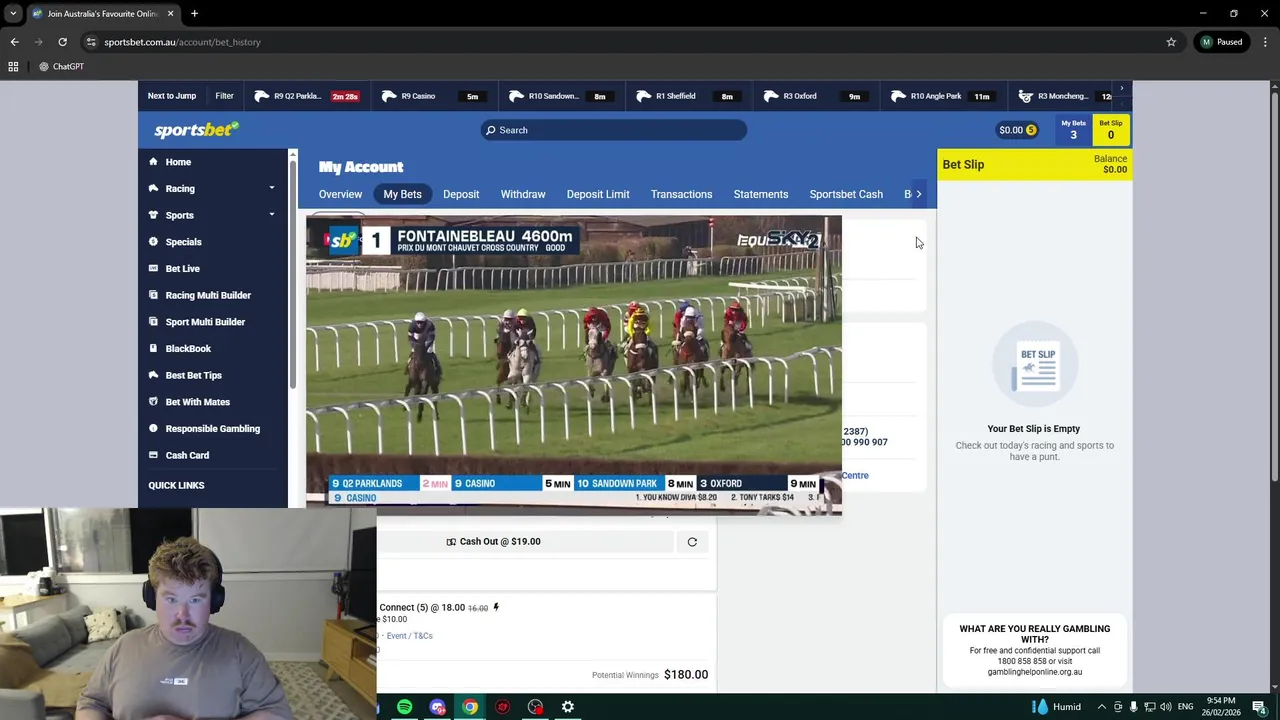Expand the Racing sidebar dropdown arrow
Image resolution: width=1280 pixels, height=720 pixels.
tap(271, 188)
